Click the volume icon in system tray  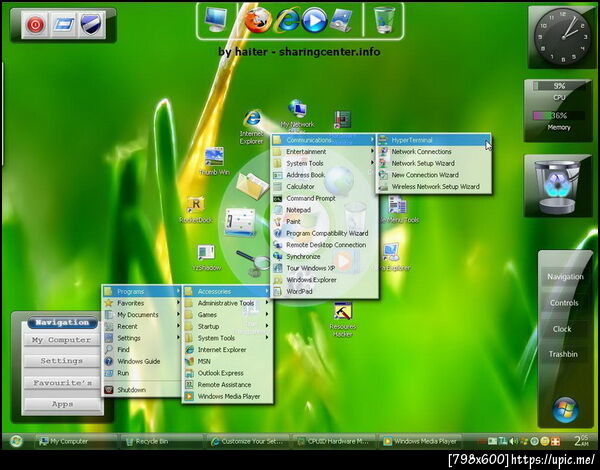(513, 441)
